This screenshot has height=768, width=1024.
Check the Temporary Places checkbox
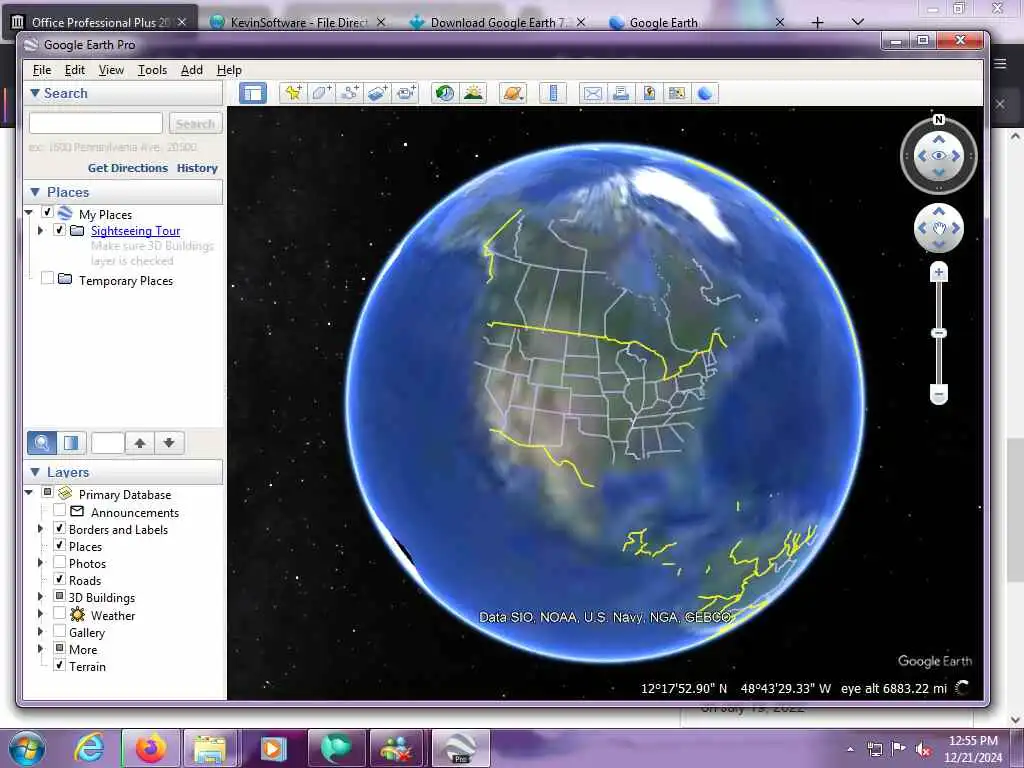coord(47,278)
